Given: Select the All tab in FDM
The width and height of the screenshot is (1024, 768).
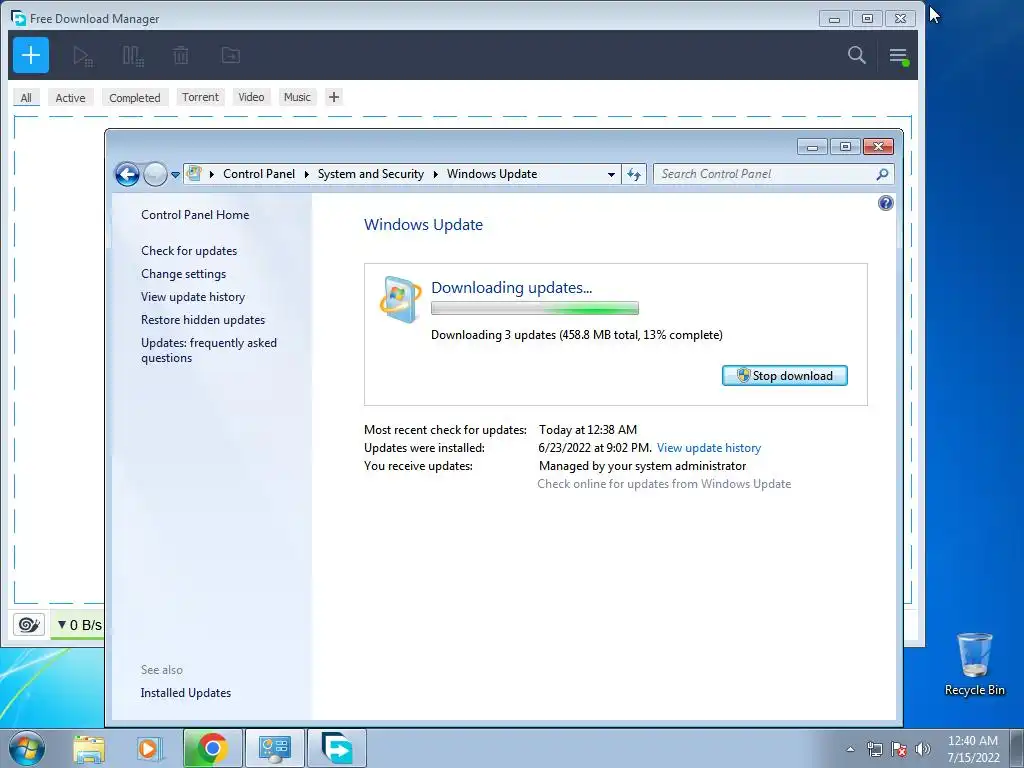Looking at the screenshot, I should (26, 97).
